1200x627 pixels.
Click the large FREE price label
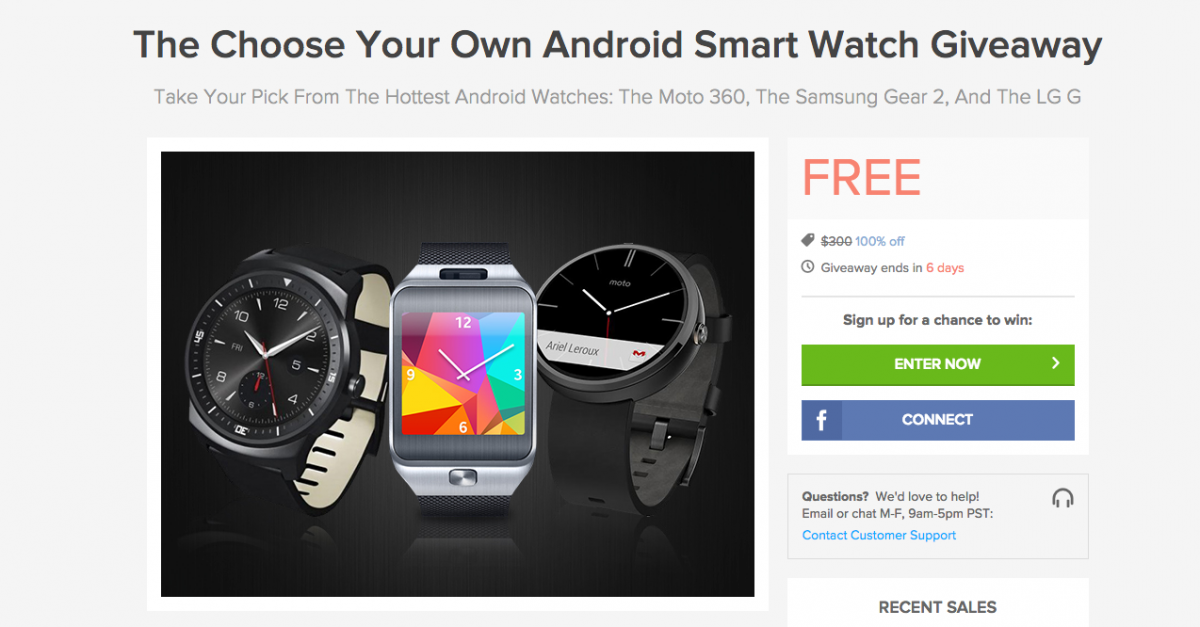click(x=861, y=178)
